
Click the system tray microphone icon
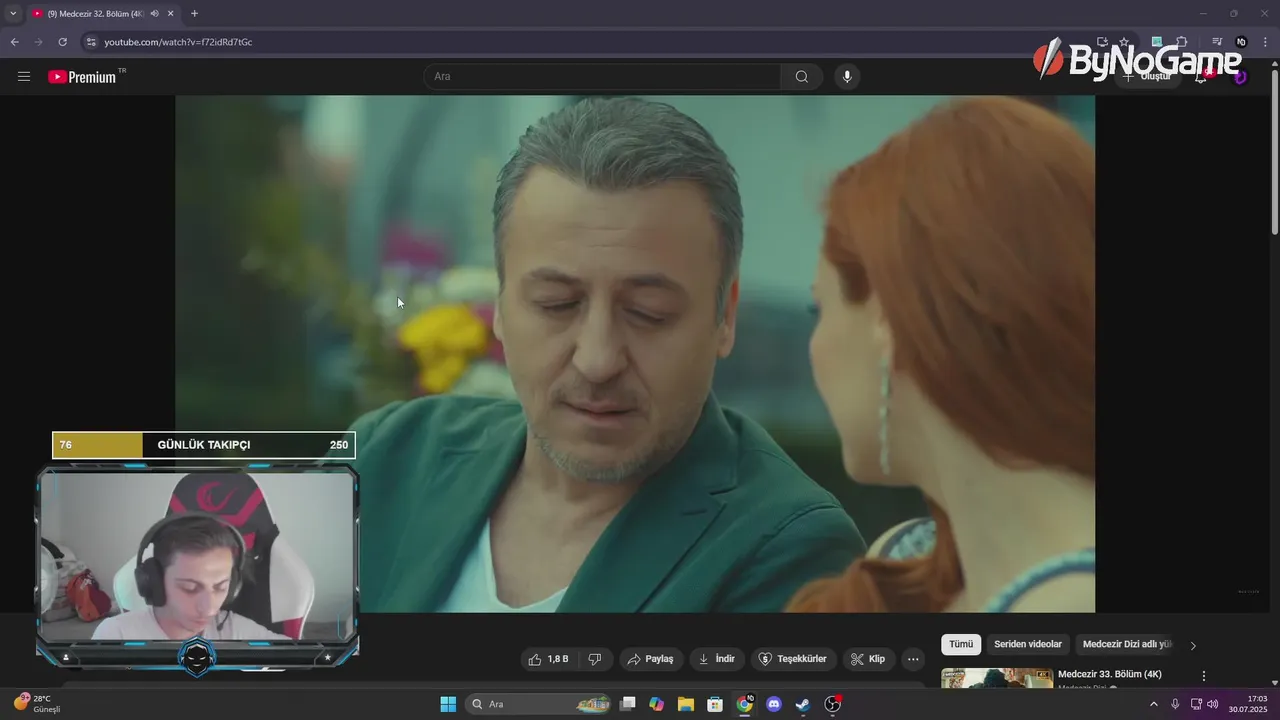point(1175,704)
